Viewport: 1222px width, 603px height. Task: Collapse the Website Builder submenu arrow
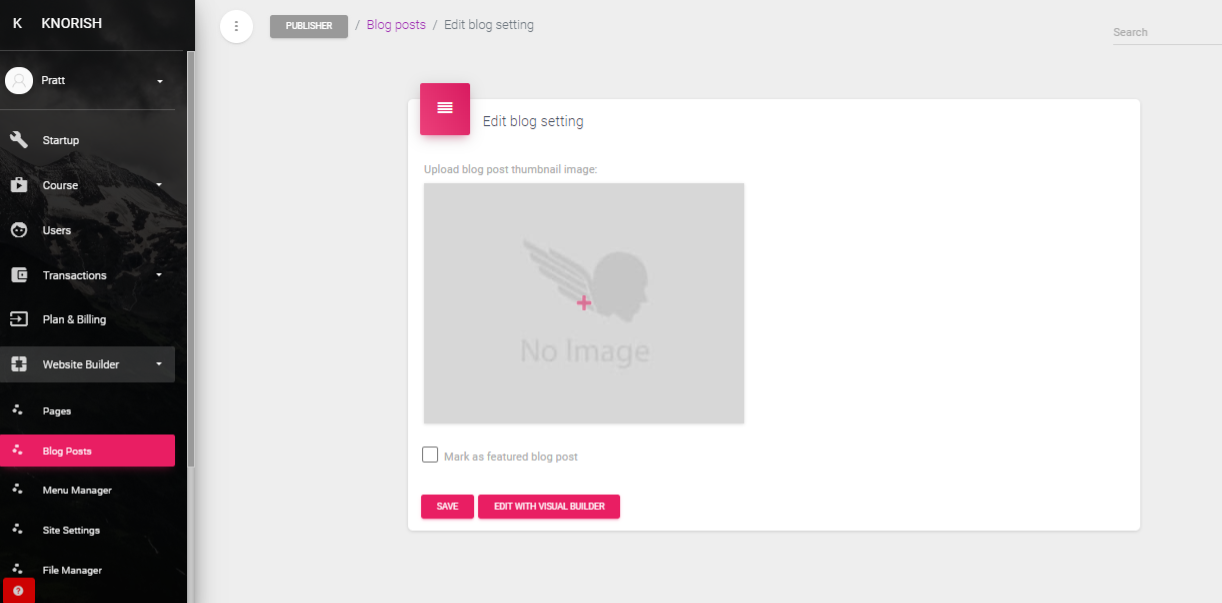tap(159, 364)
